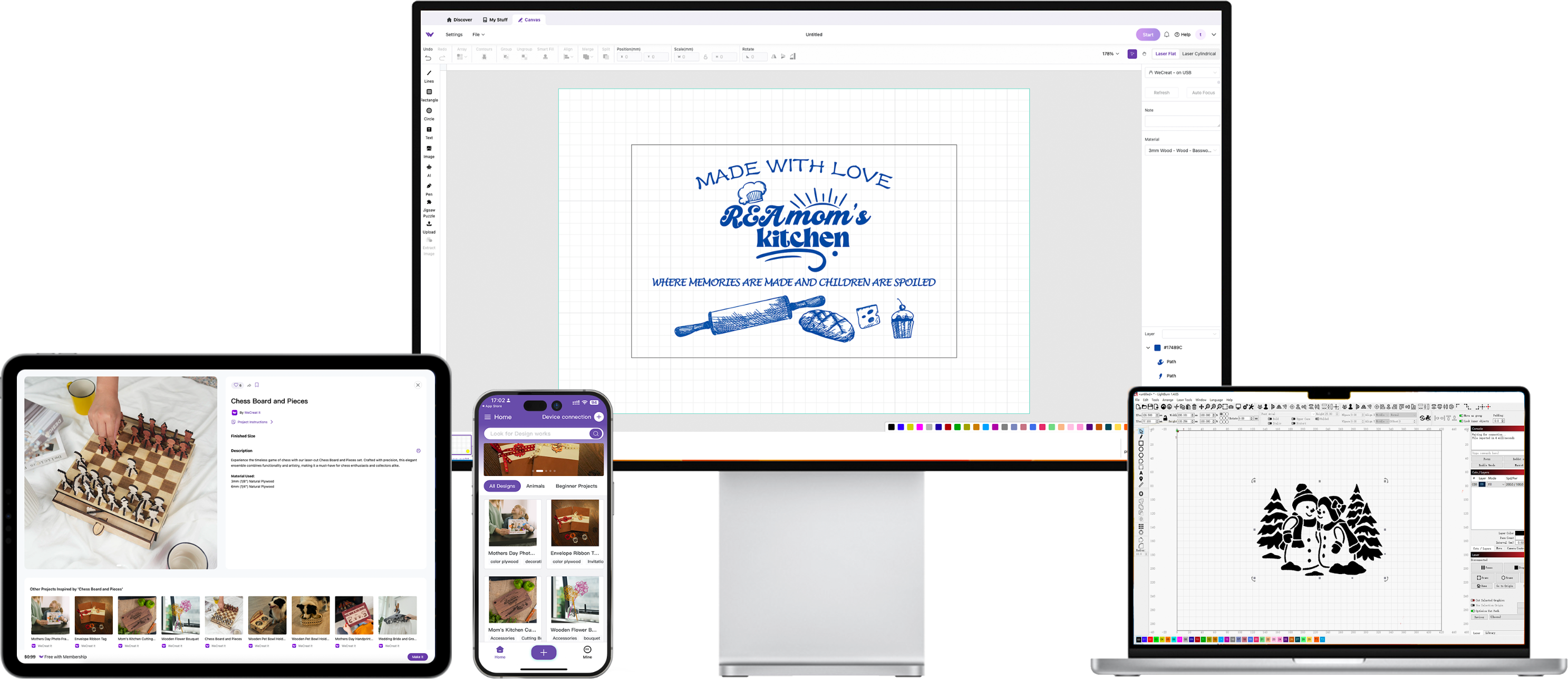Open the File dropdown menu
This screenshot has height=679, width=1568.
478,35
